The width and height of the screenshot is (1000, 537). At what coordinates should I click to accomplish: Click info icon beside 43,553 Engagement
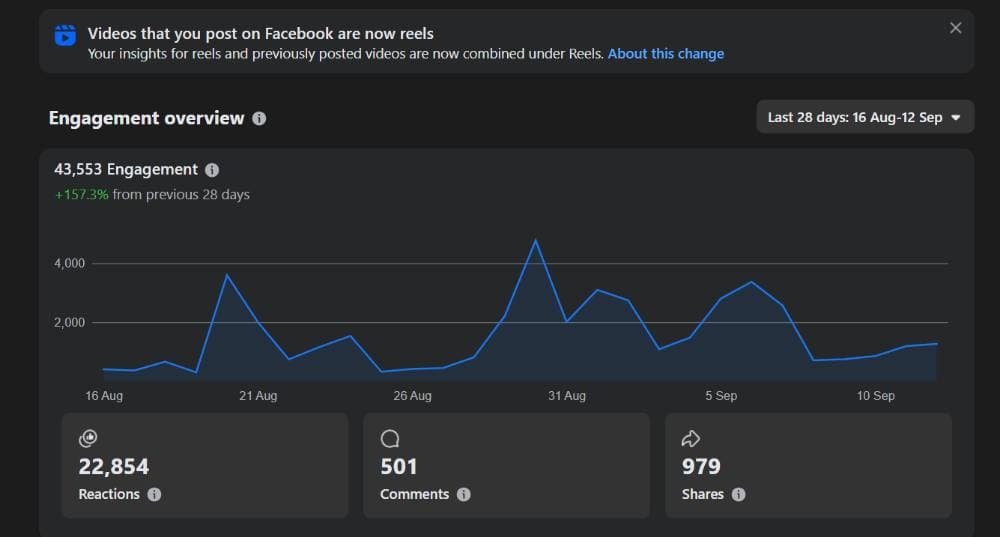212,170
